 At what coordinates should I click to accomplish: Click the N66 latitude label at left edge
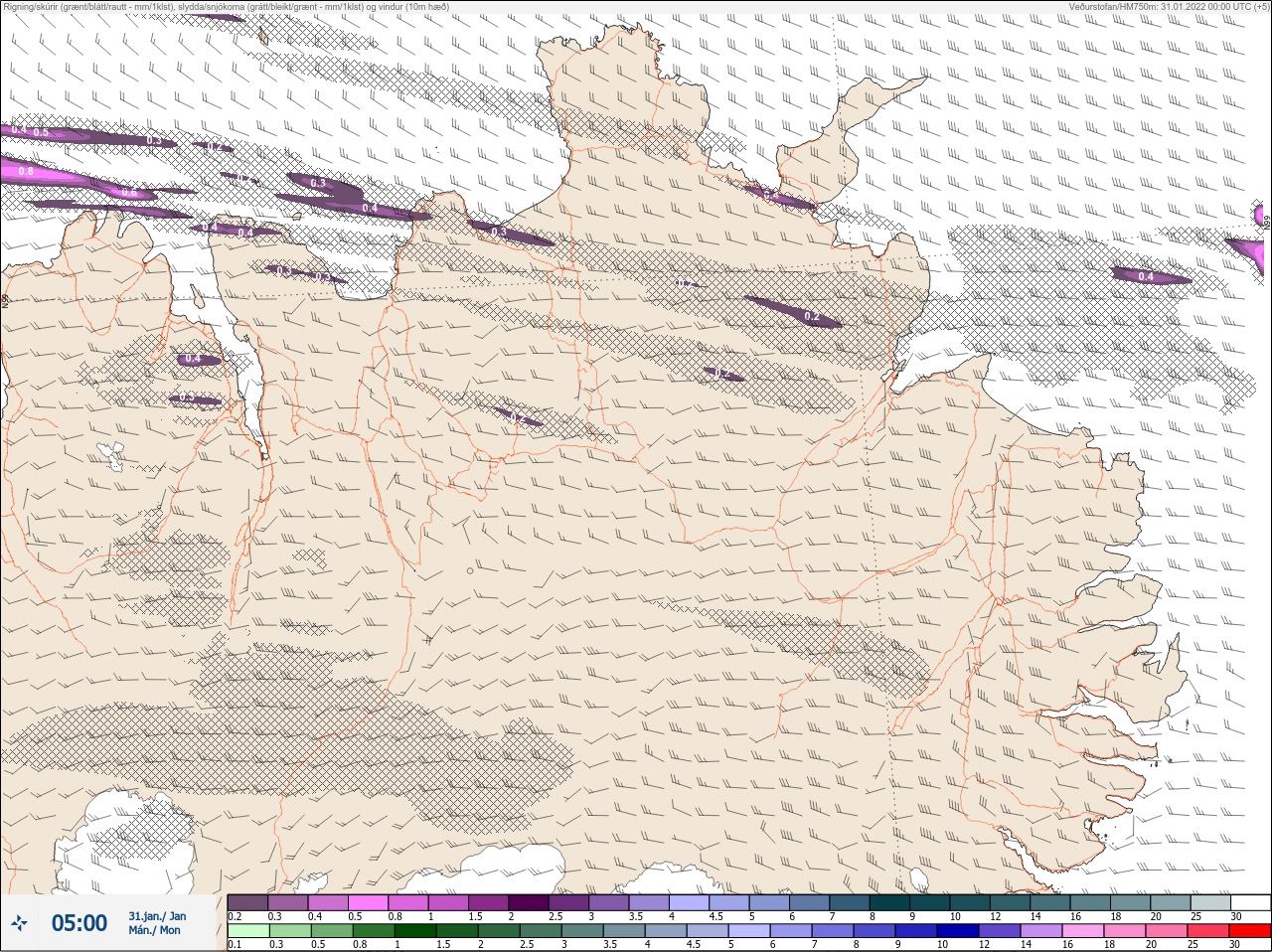tap(5, 299)
